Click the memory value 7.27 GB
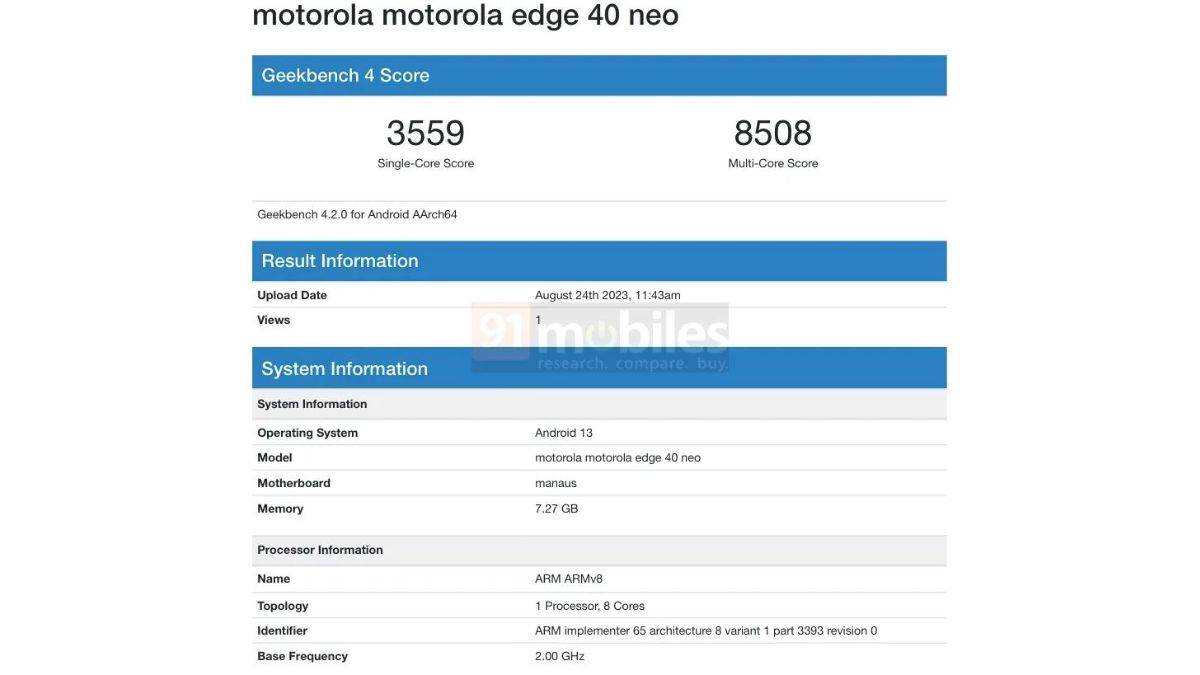 [x=556, y=509]
